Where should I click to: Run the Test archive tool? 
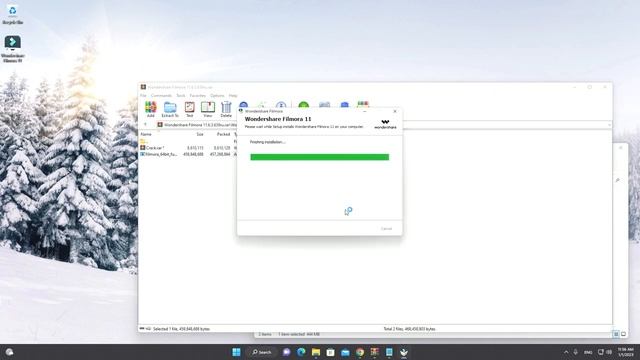(x=189, y=109)
